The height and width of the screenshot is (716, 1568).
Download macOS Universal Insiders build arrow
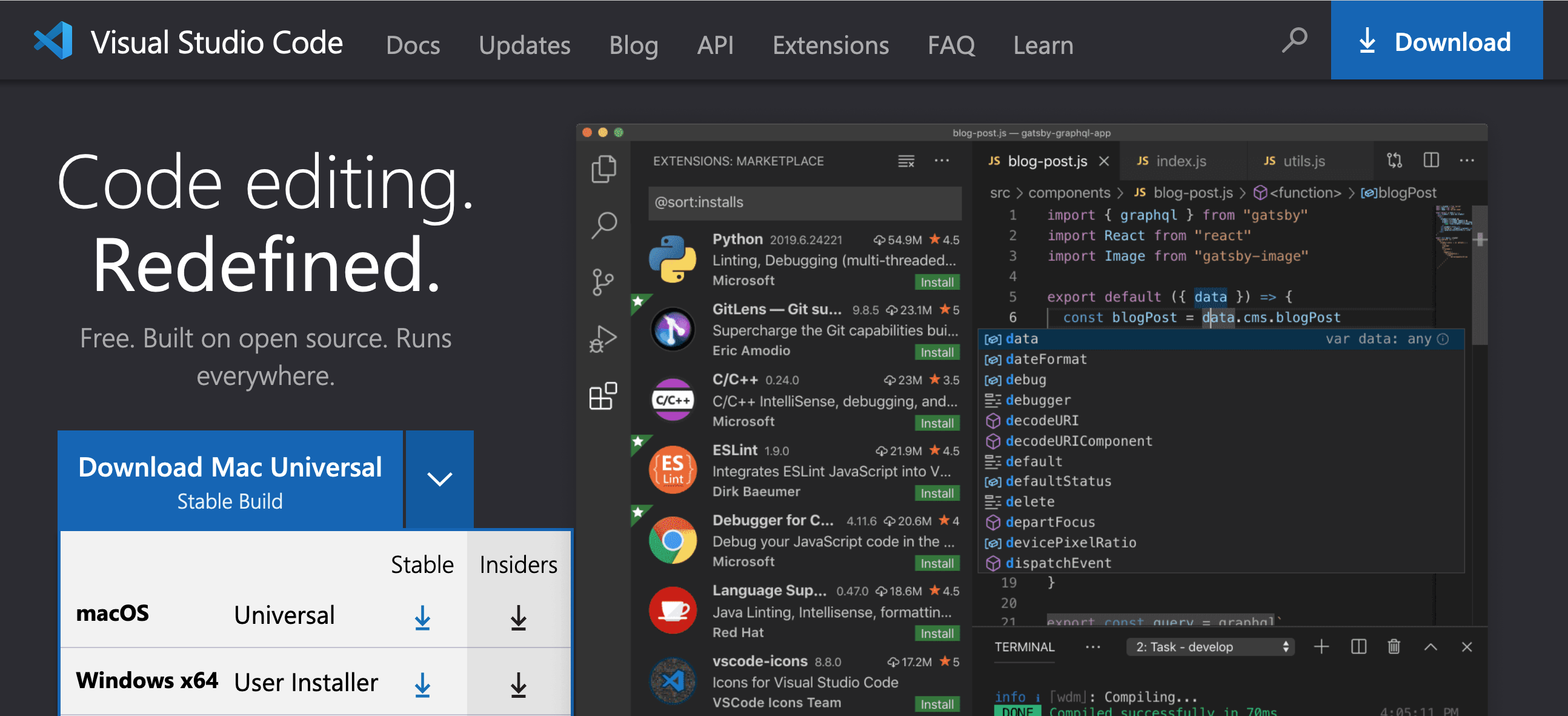[x=519, y=618]
